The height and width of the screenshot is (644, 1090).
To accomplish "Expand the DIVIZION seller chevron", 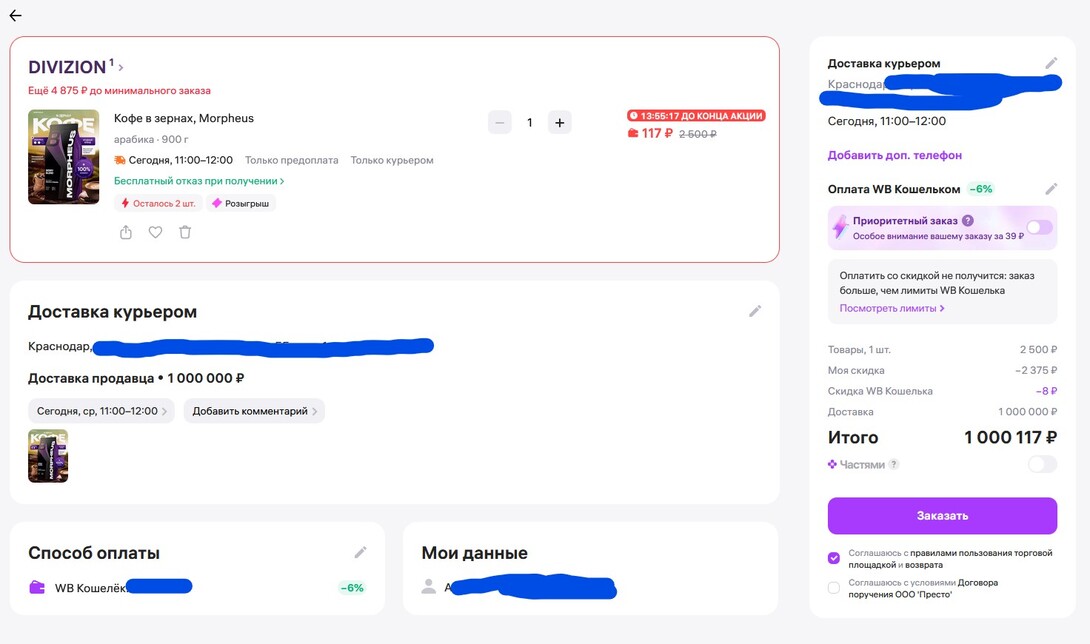I will pos(121,68).
